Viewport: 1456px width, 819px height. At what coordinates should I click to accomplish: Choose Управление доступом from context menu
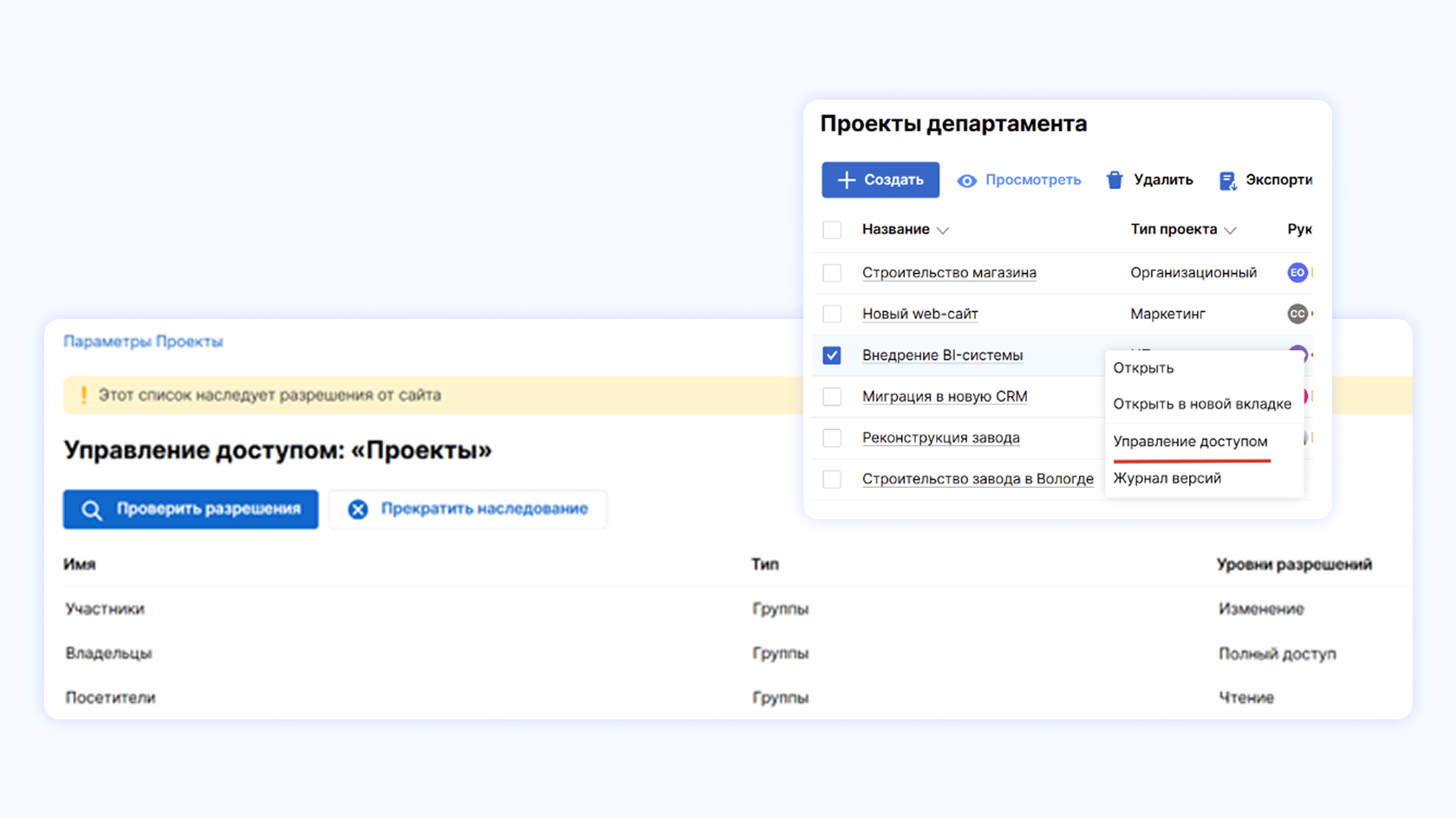coord(1190,441)
